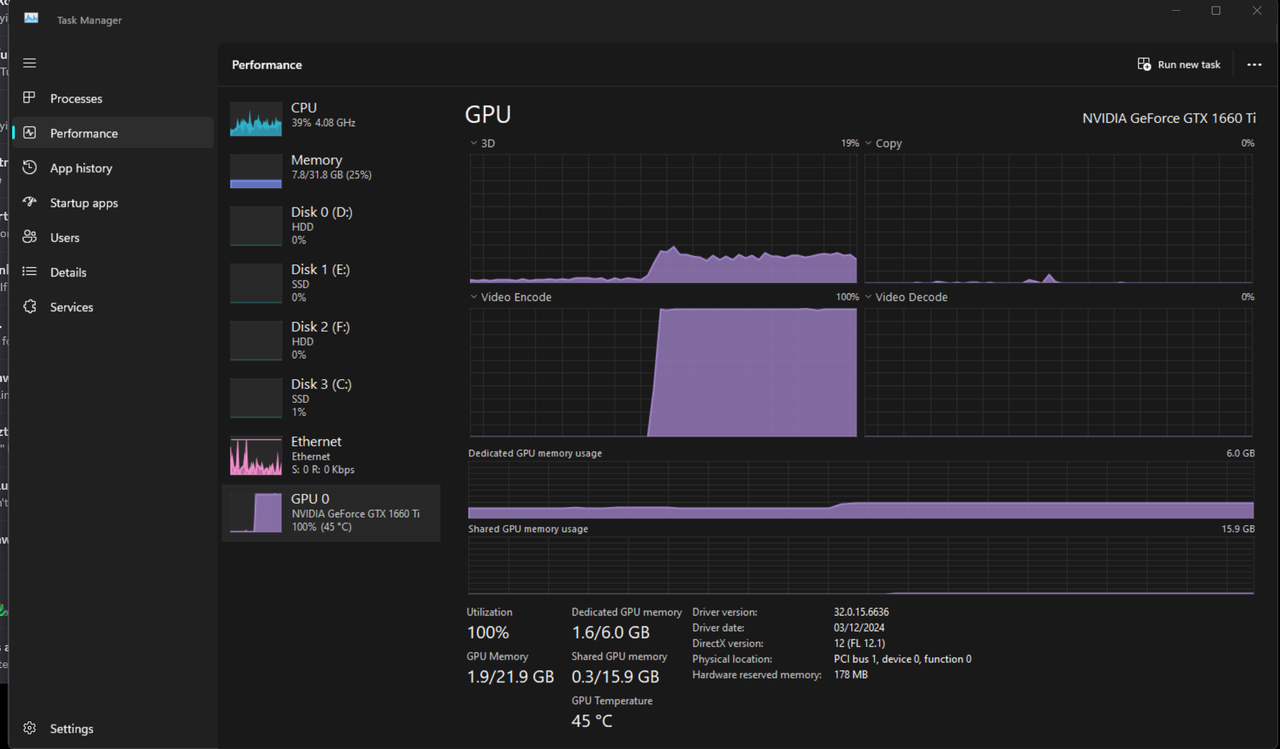This screenshot has width=1280, height=749.
Task: Select the Disk 0 (D:) graph thumbnail
Action: tap(256, 226)
